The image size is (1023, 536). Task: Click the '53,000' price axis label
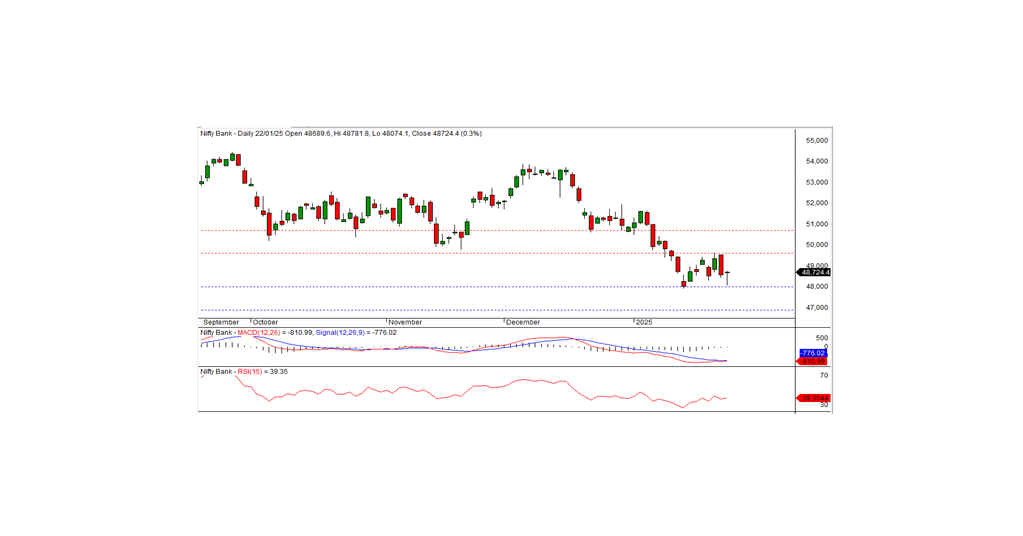coord(817,183)
